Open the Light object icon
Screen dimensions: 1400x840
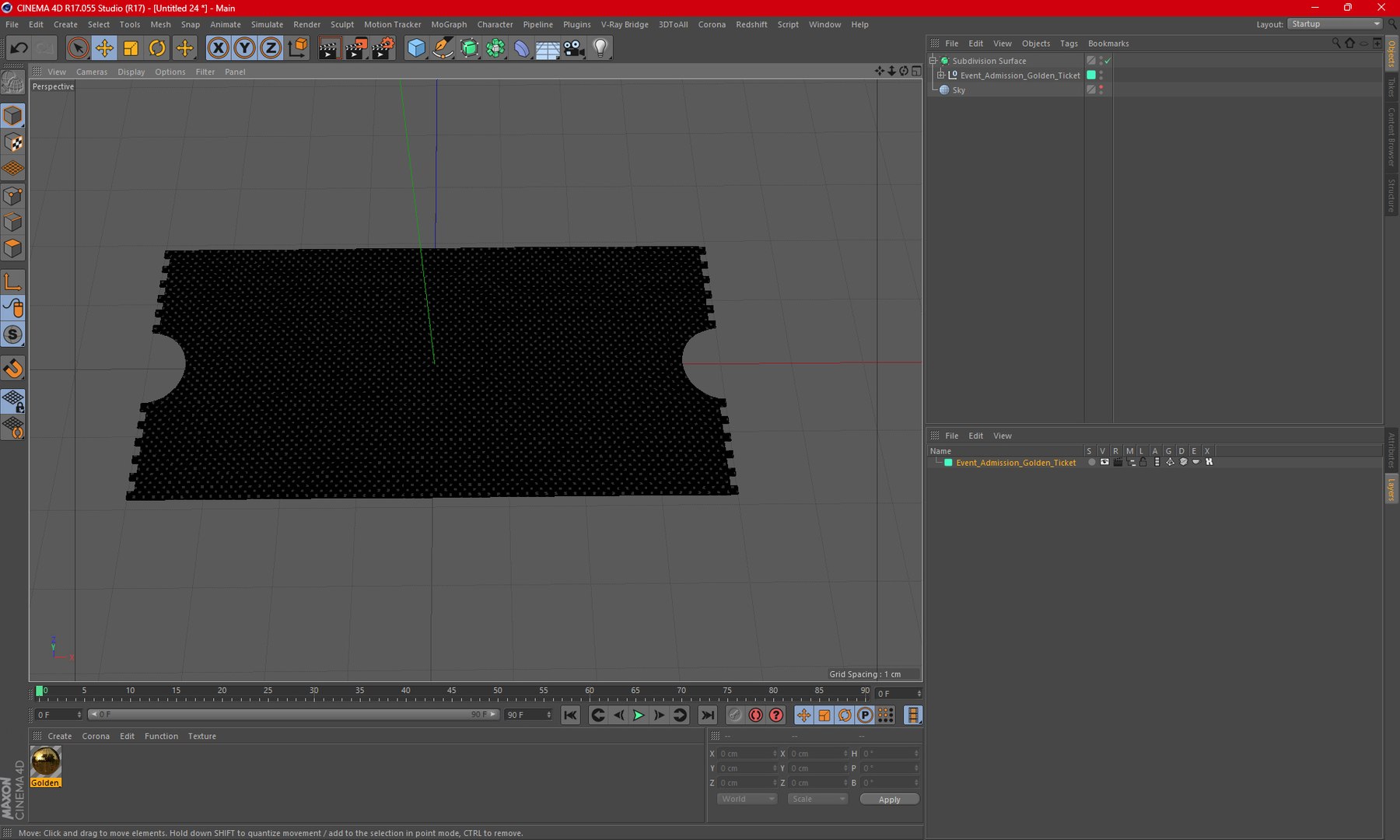coord(600,48)
